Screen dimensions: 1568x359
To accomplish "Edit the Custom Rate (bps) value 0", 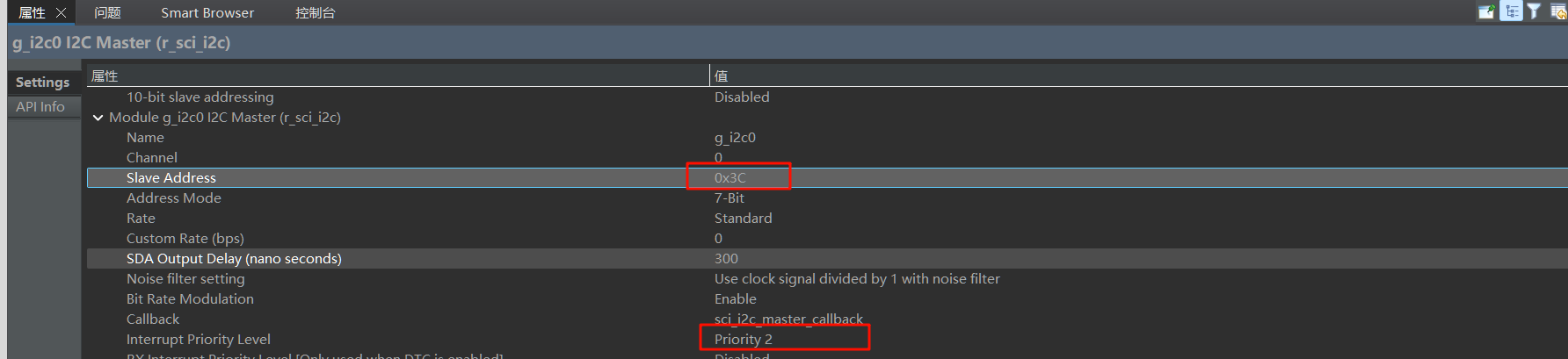I will (718, 238).
